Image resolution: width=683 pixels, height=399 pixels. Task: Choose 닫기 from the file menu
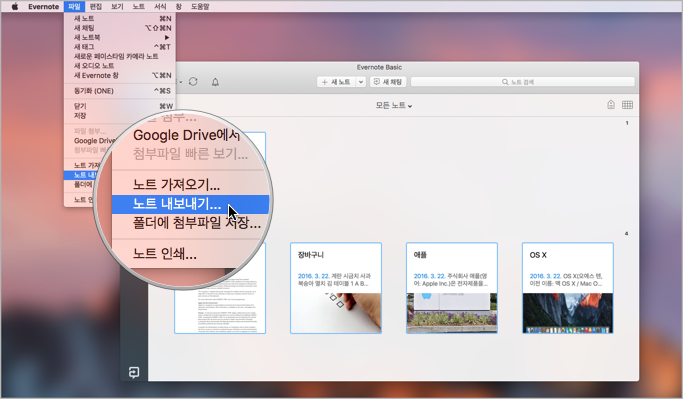(x=120, y=106)
